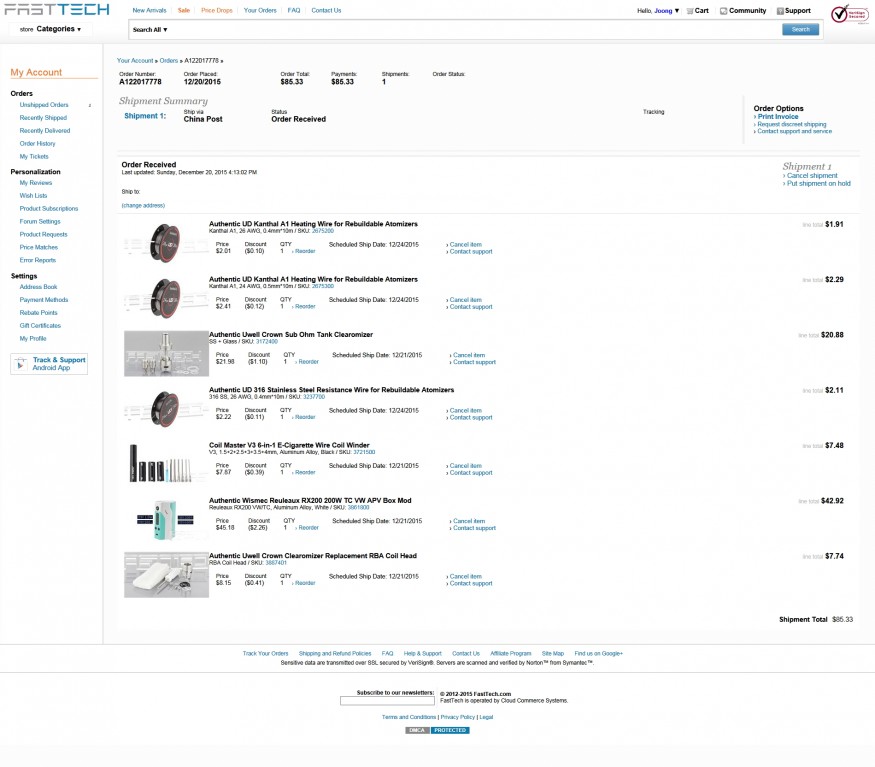875x767 pixels.
Task: Click the change address link
Action: 143,205
